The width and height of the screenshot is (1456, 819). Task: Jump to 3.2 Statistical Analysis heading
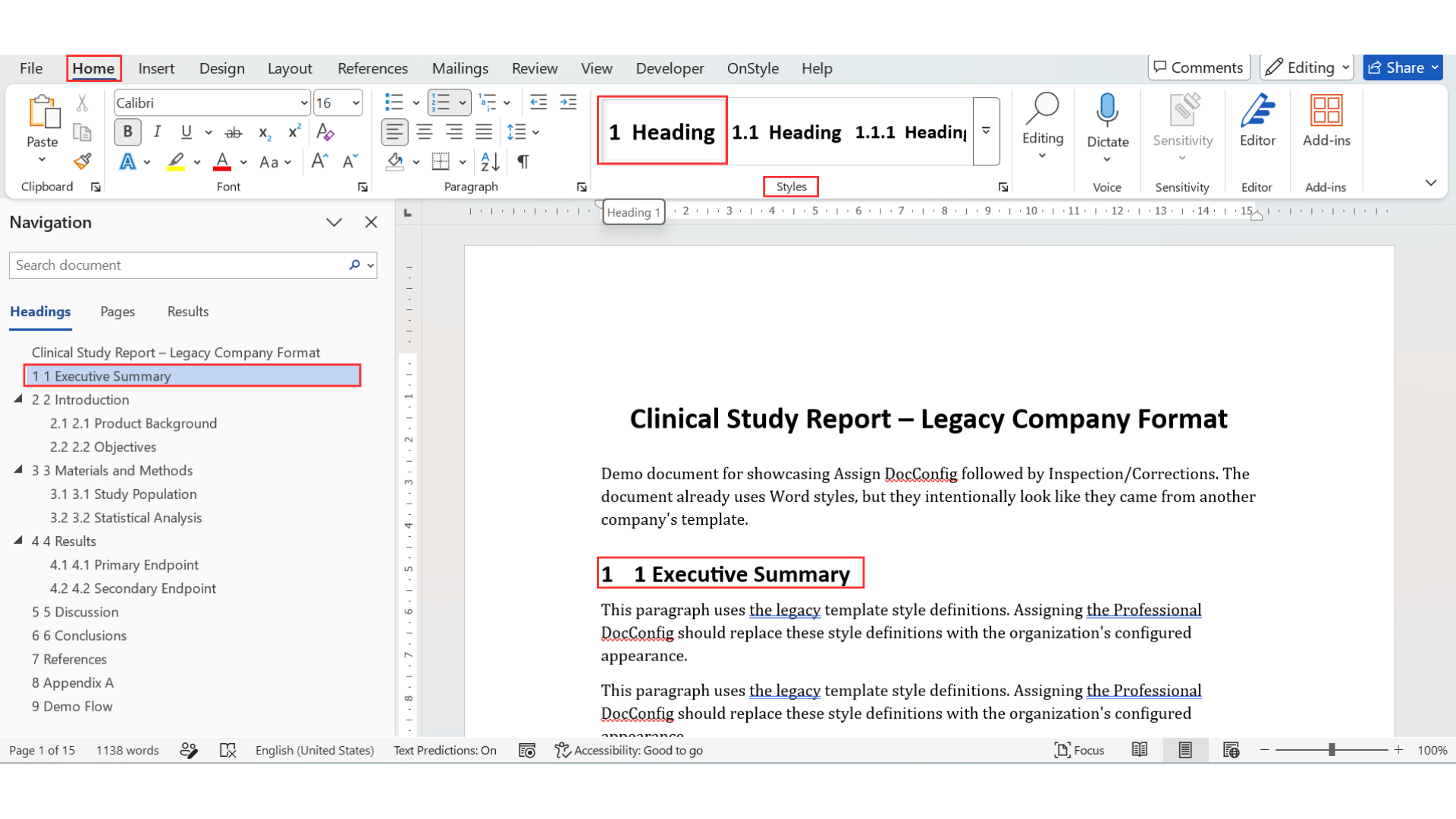pyautogui.click(x=126, y=518)
